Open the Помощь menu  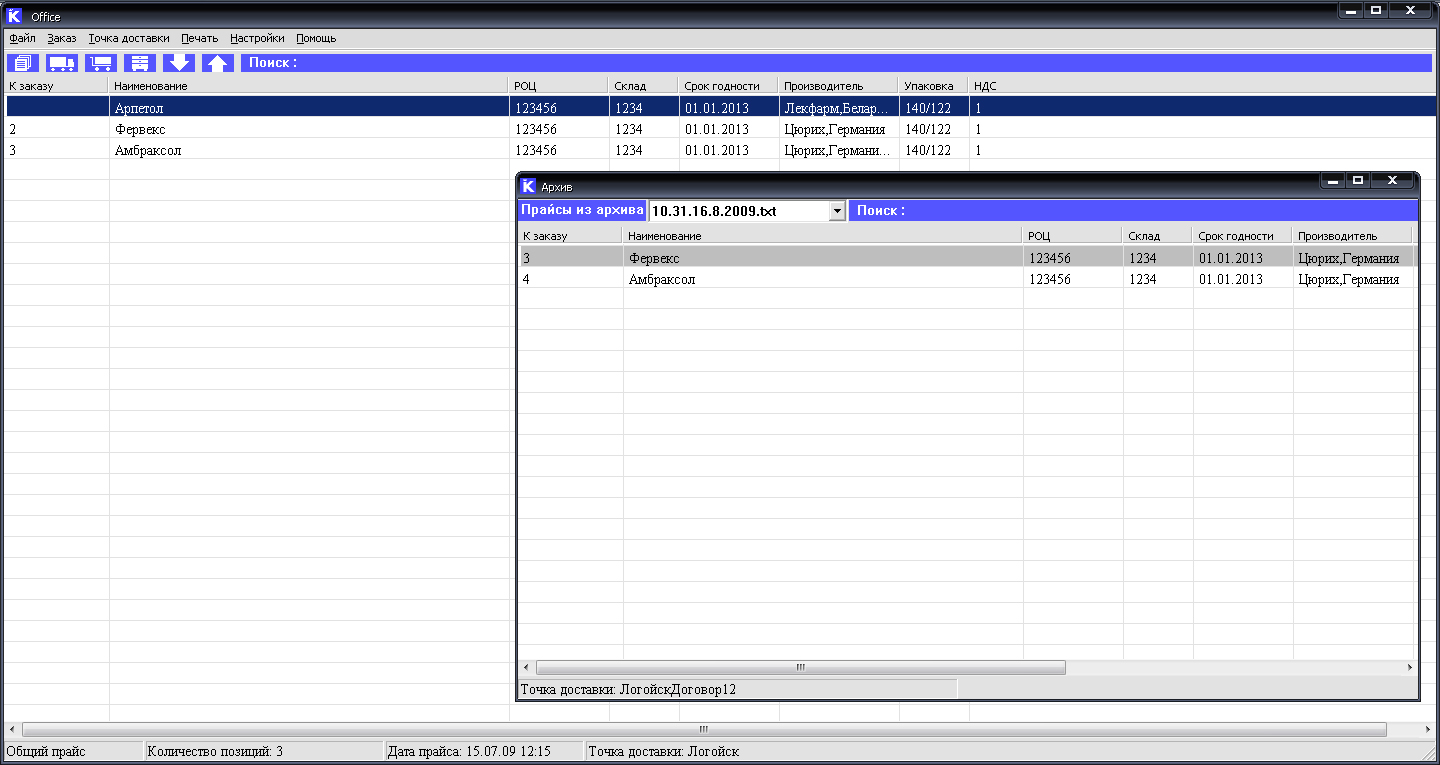(316, 38)
